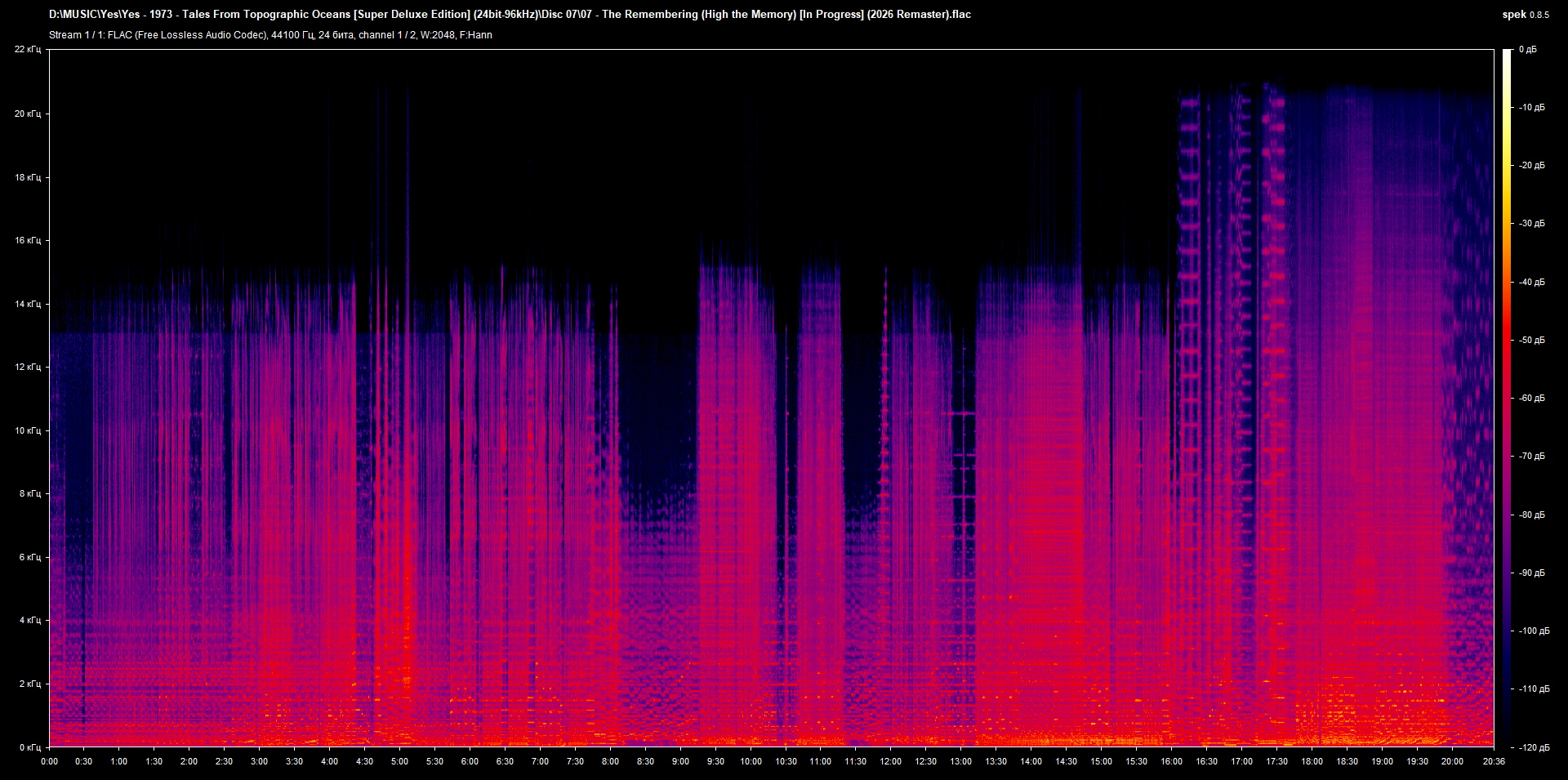Click the 8:00 time axis label
Image resolution: width=1568 pixels, height=780 pixels.
610,761
